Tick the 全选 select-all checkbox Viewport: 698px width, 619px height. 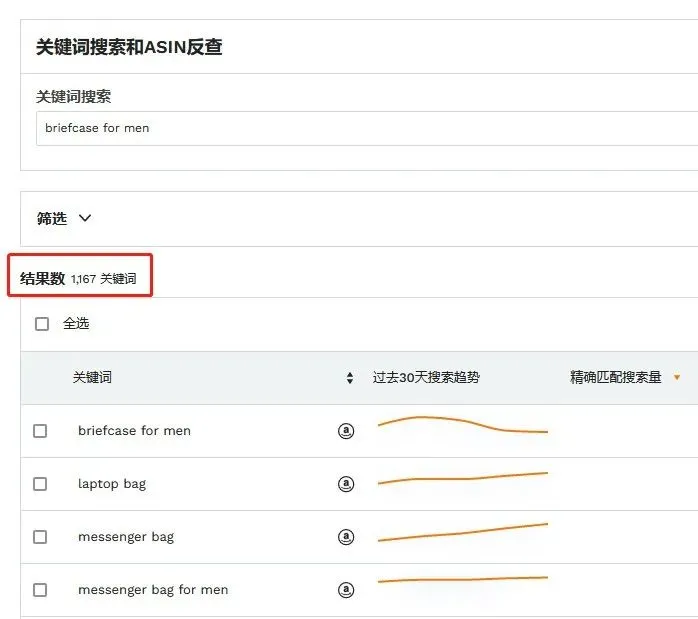42,324
